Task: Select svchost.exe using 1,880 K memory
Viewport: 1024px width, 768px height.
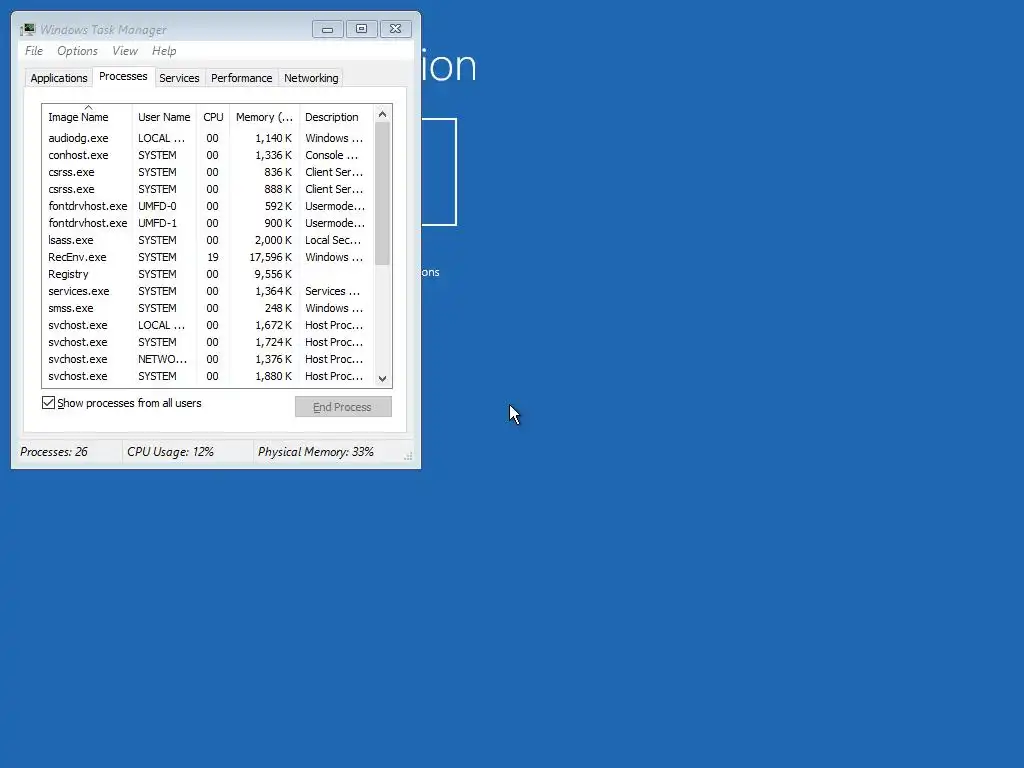Action: (208, 376)
